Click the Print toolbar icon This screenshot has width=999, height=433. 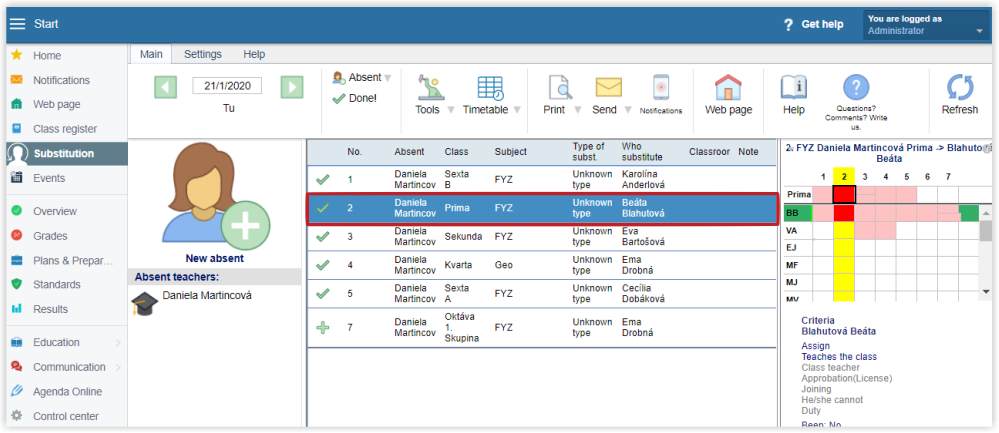559,88
